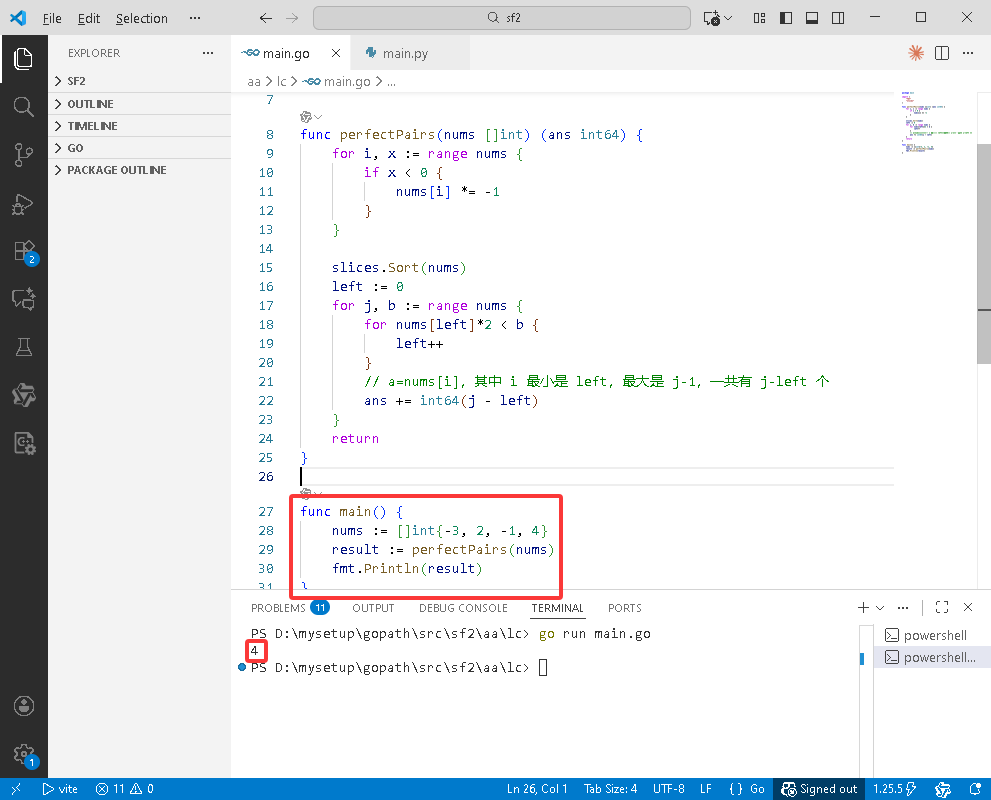The width and height of the screenshot is (991, 800).
Task: Open the Selection menu
Action: pyautogui.click(x=142, y=18)
